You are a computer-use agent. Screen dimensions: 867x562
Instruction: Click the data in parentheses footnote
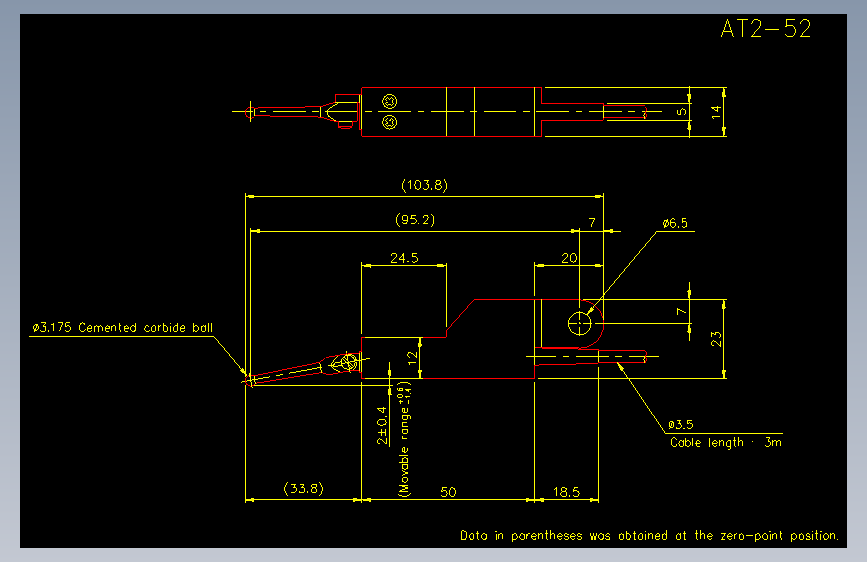pos(649,535)
